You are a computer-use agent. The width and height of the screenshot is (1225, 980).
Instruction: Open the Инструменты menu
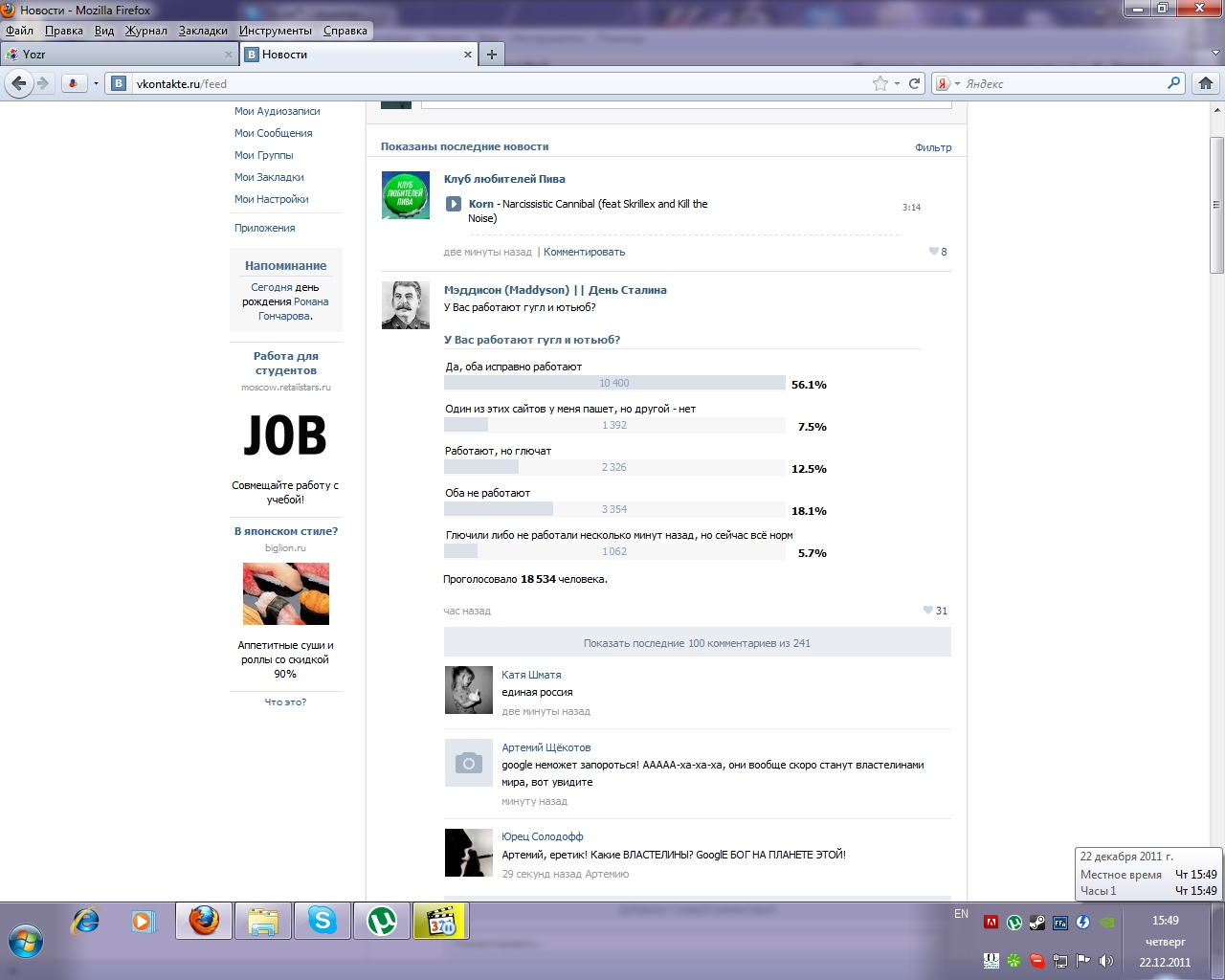[x=276, y=31]
